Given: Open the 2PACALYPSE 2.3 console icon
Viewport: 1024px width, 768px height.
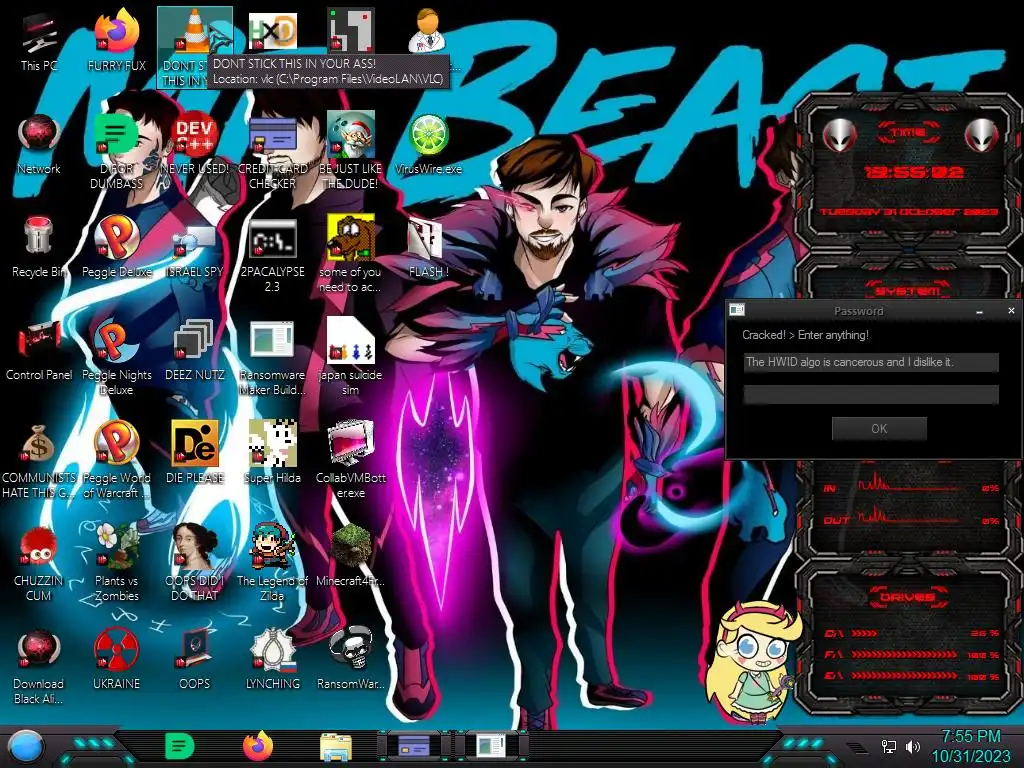Looking at the screenshot, I should click(272, 255).
